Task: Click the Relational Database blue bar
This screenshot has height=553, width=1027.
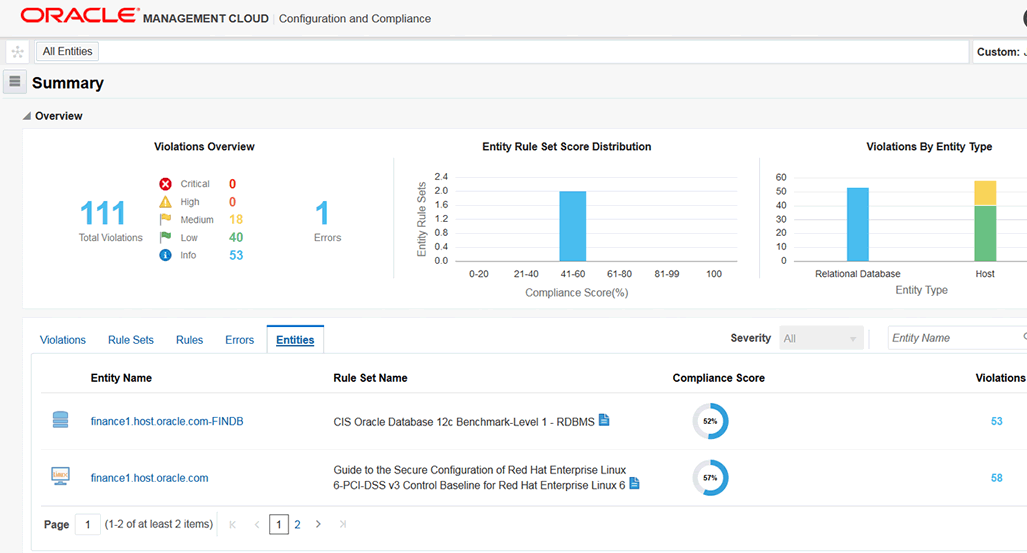Action: click(858, 224)
